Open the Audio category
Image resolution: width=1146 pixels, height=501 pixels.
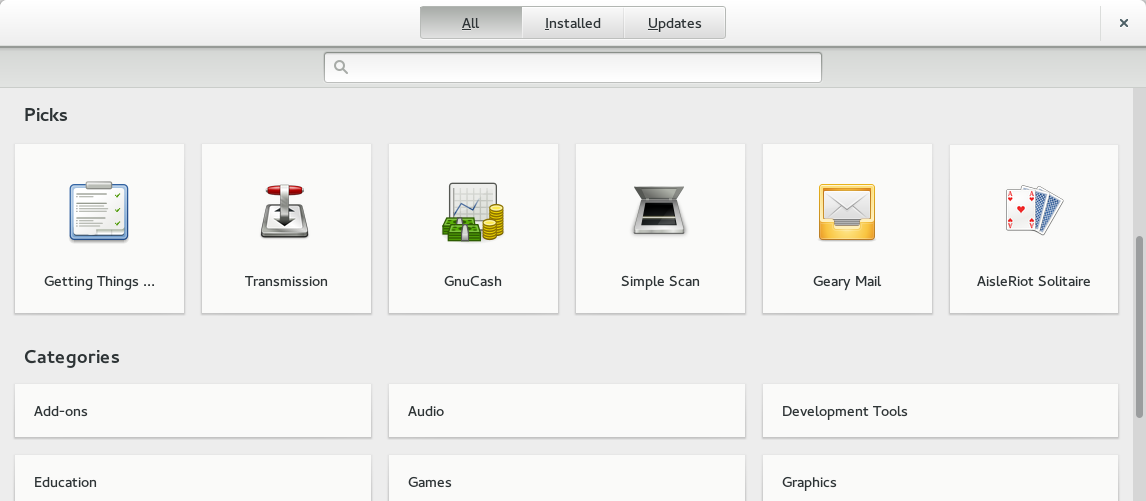point(567,411)
